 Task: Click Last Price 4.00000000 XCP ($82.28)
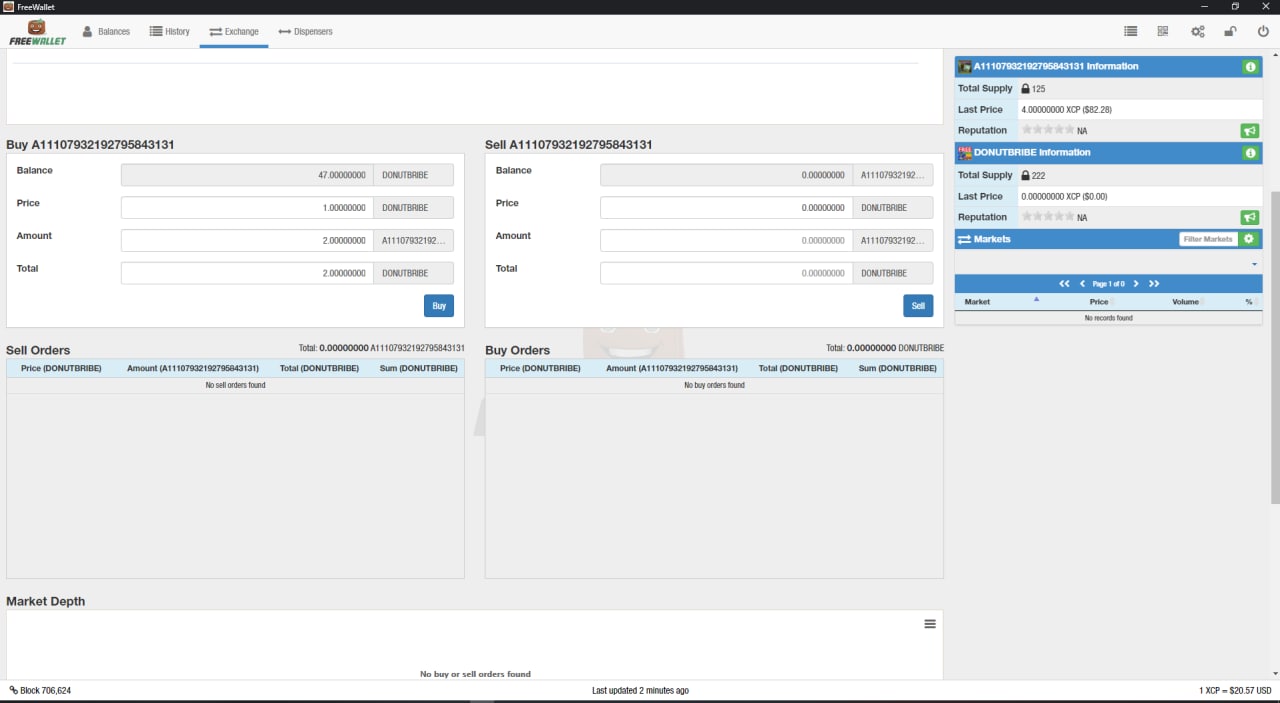(1066, 109)
